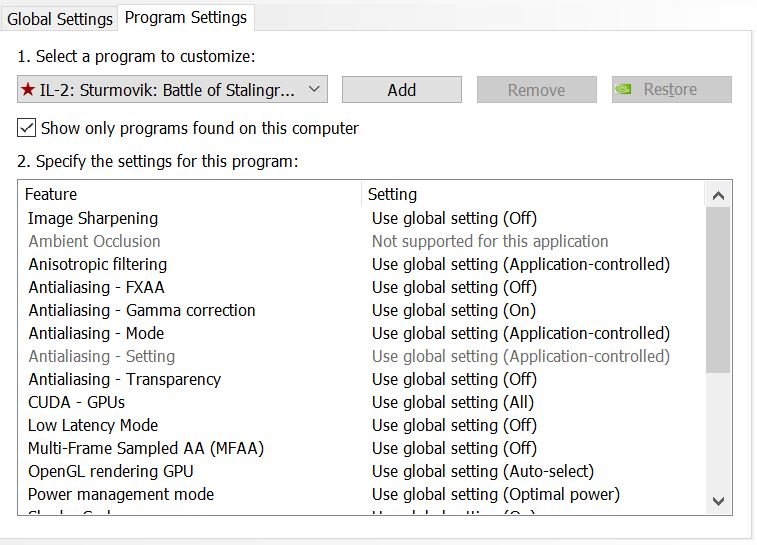The image size is (757, 545).
Task: Select the Low Latency Mode row
Action: [x=93, y=425]
